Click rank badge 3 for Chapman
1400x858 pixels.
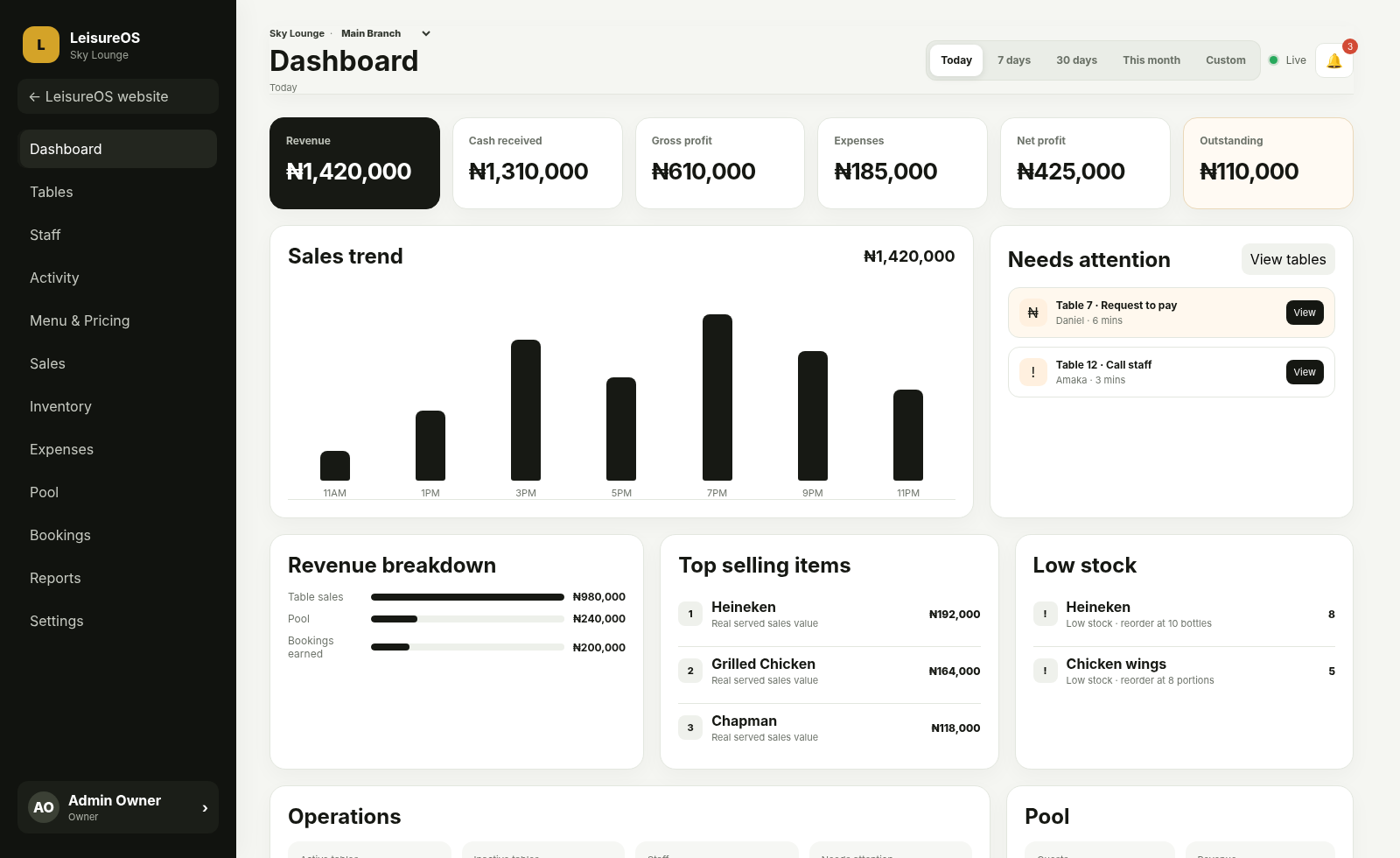(x=690, y=728)
